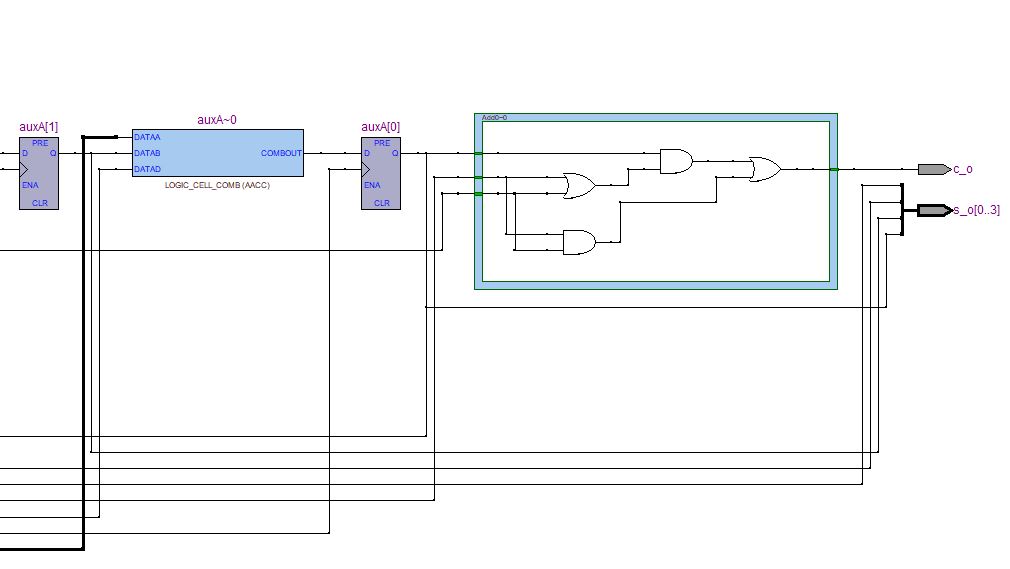Click the upper AND gate inside Add0~0
Viewport: 1010px width, 569px height.
675,161
